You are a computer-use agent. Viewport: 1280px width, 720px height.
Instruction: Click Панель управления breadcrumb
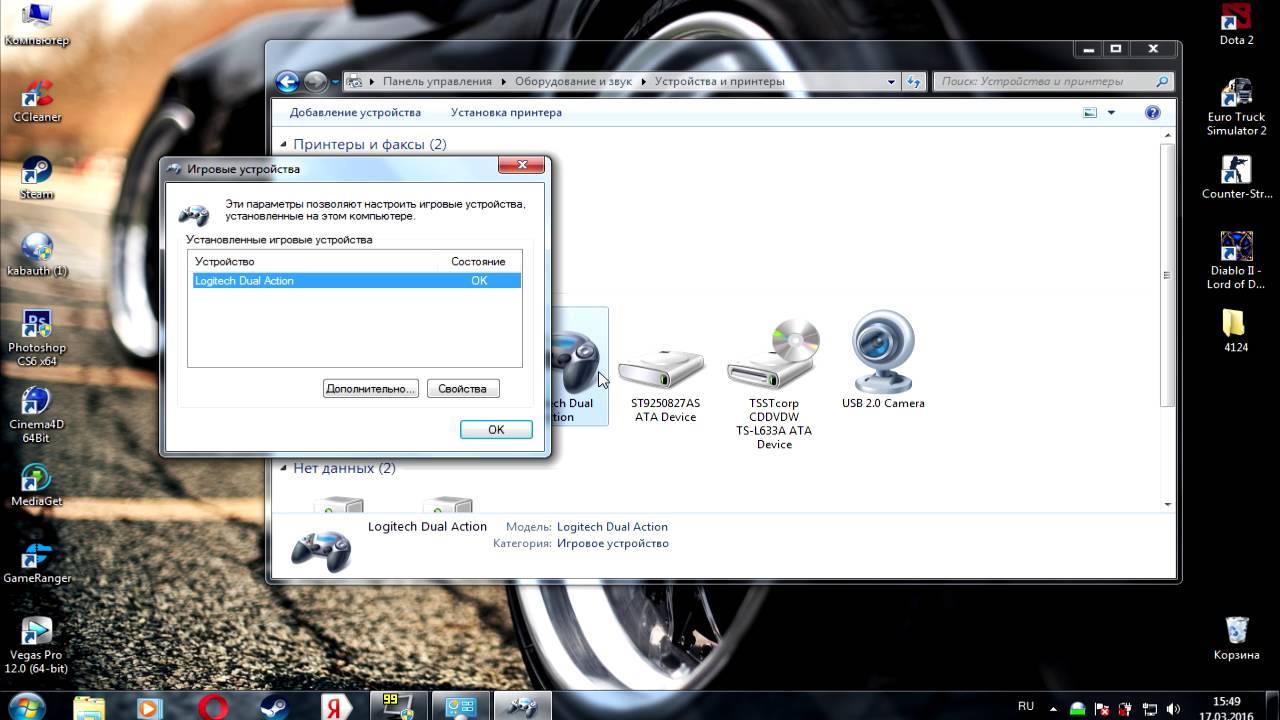pos(437,82)
